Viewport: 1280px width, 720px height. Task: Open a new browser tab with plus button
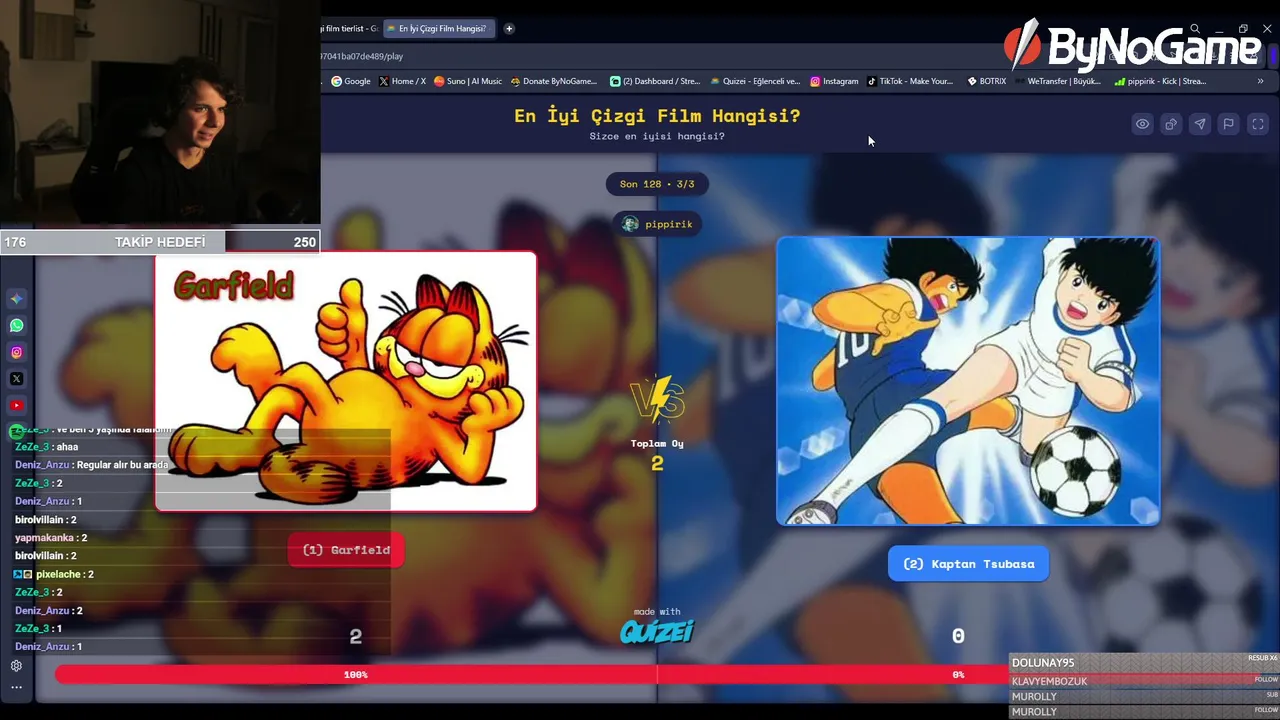(509, 28)
